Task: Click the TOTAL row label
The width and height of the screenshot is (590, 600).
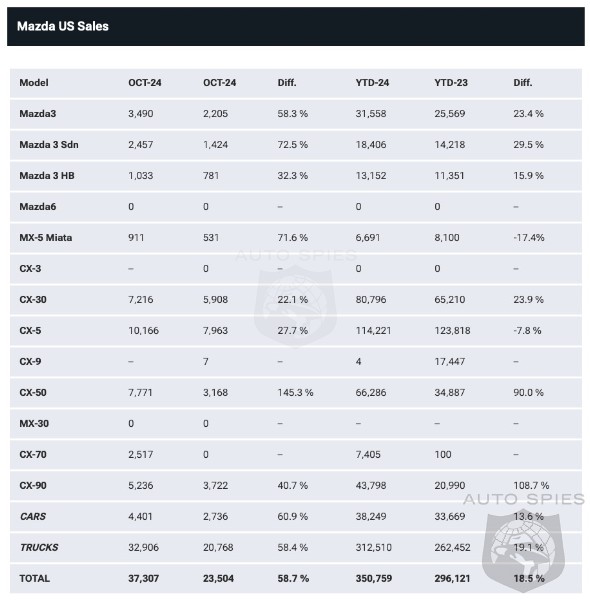Action: tap(34, 579)
